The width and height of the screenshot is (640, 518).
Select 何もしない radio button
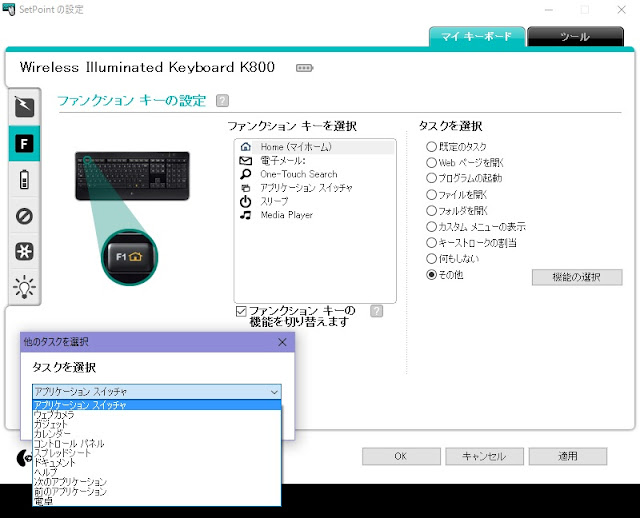tap(431, 259)
